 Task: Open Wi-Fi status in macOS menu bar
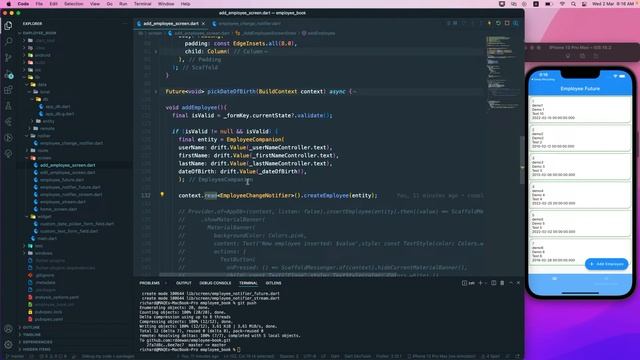562,4
